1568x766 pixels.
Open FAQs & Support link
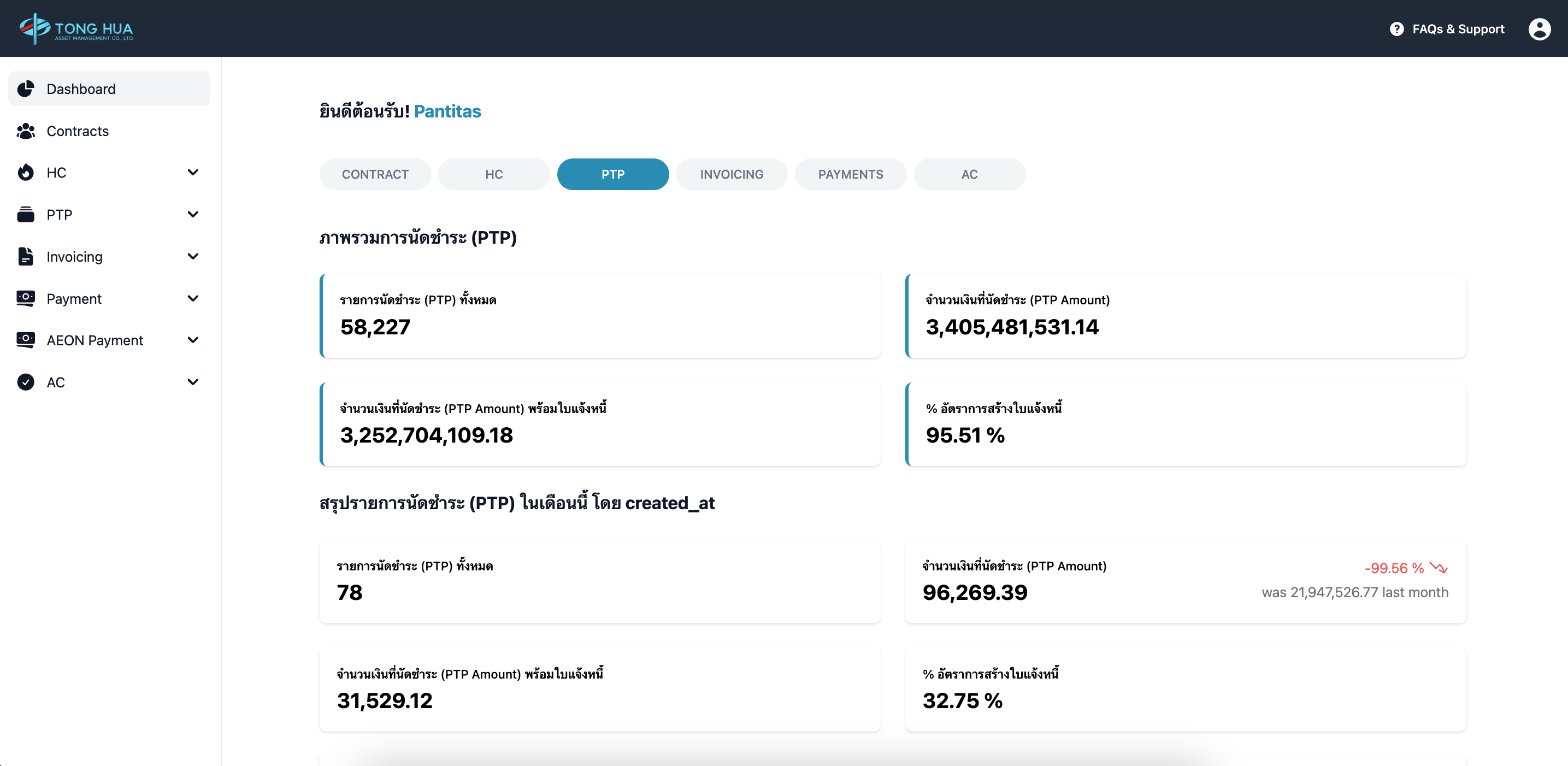[1458, 28]
